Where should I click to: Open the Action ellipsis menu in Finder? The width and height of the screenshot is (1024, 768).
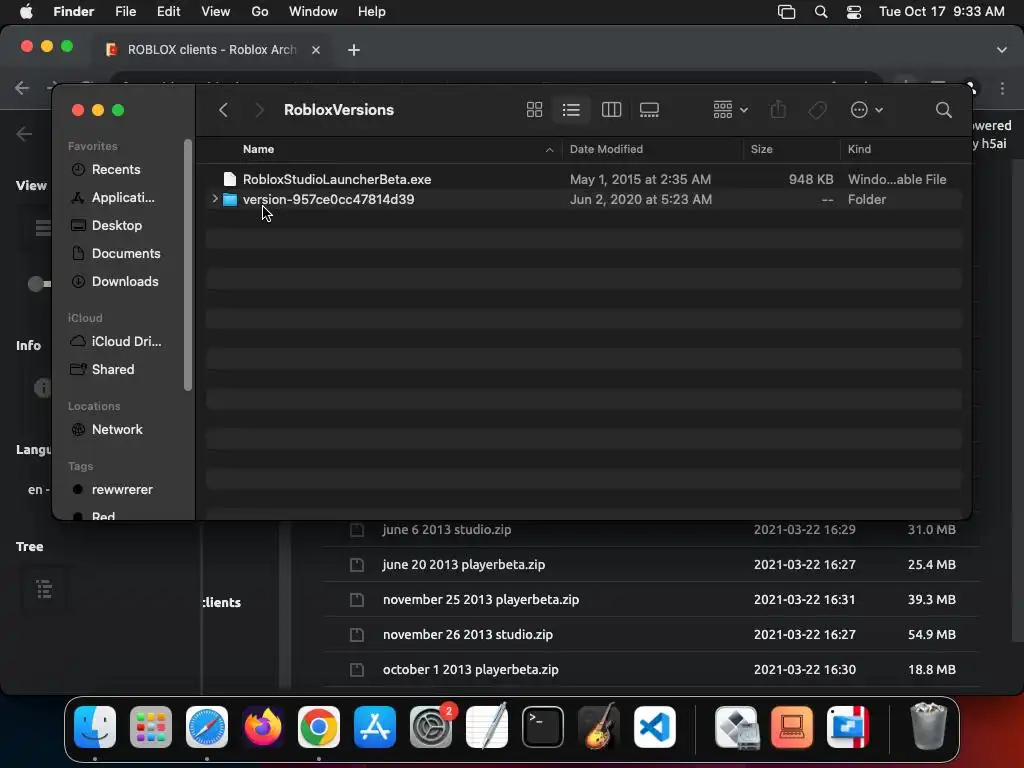(x=867, y=110)
